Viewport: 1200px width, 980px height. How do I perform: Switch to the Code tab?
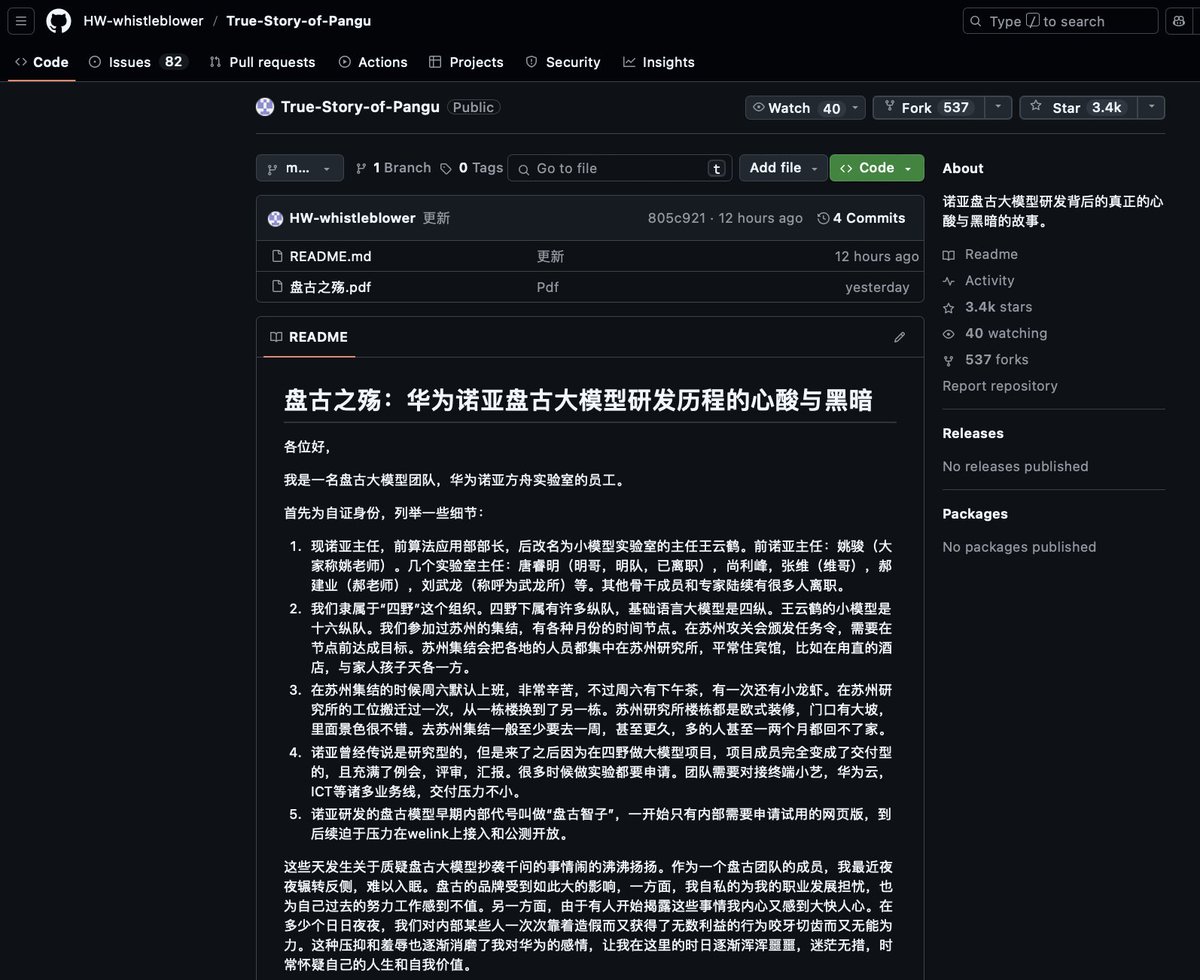click(x=42, y=62)
